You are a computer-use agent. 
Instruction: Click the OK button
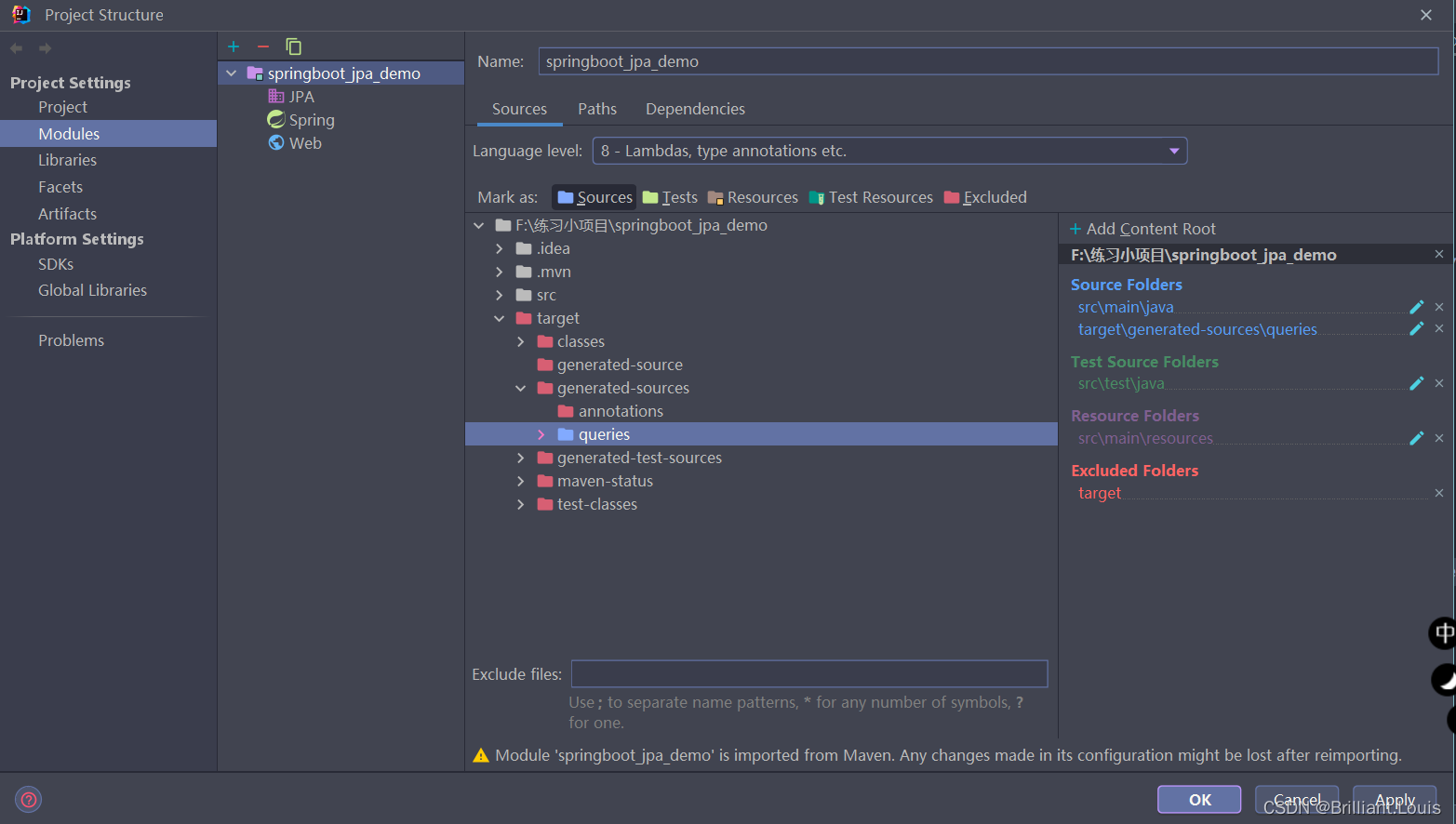pyautogui.click(x=1199, y=800)
